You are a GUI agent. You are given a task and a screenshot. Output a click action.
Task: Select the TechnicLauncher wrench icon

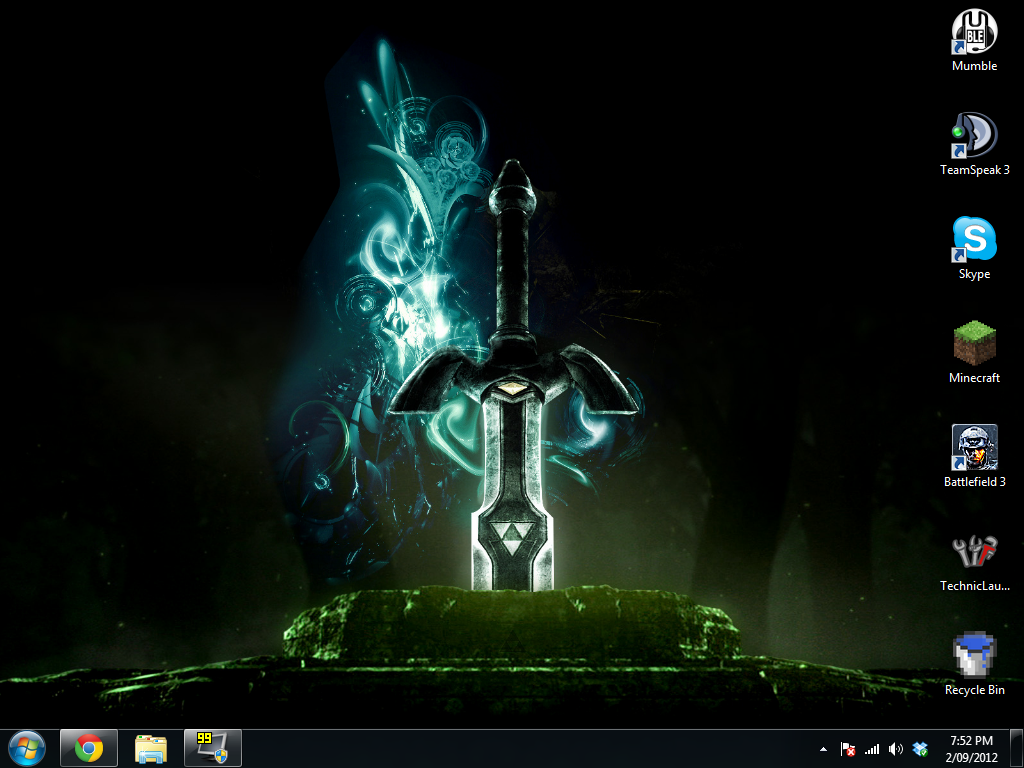(974, 551)
